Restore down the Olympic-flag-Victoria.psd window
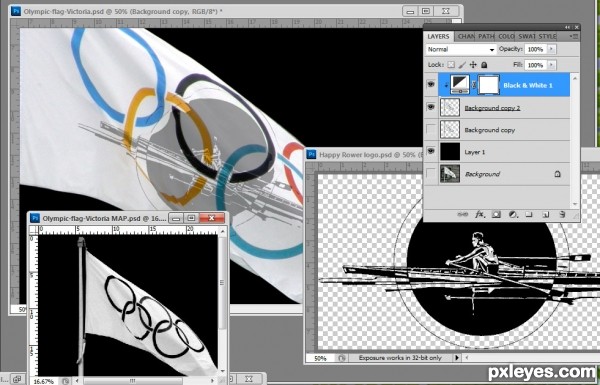Viewport: 600px width, 385px height. click(426, 11)
